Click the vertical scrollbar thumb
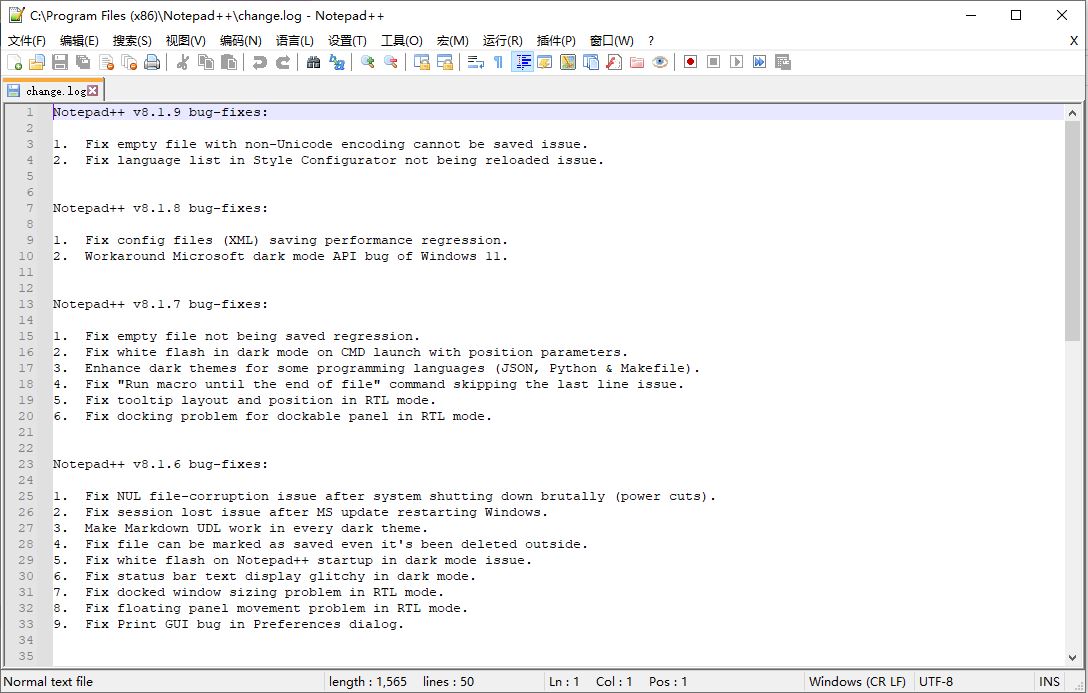 pos(1072,231)
